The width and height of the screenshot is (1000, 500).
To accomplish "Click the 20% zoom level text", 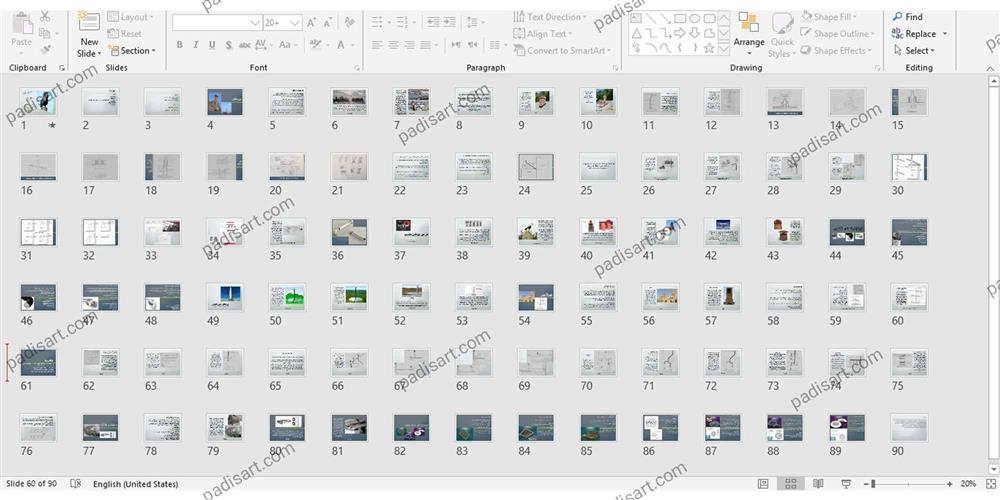I will [968, 484].
